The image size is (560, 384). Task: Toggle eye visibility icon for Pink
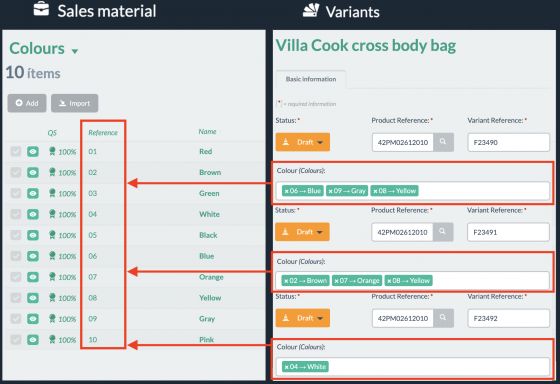33,339
